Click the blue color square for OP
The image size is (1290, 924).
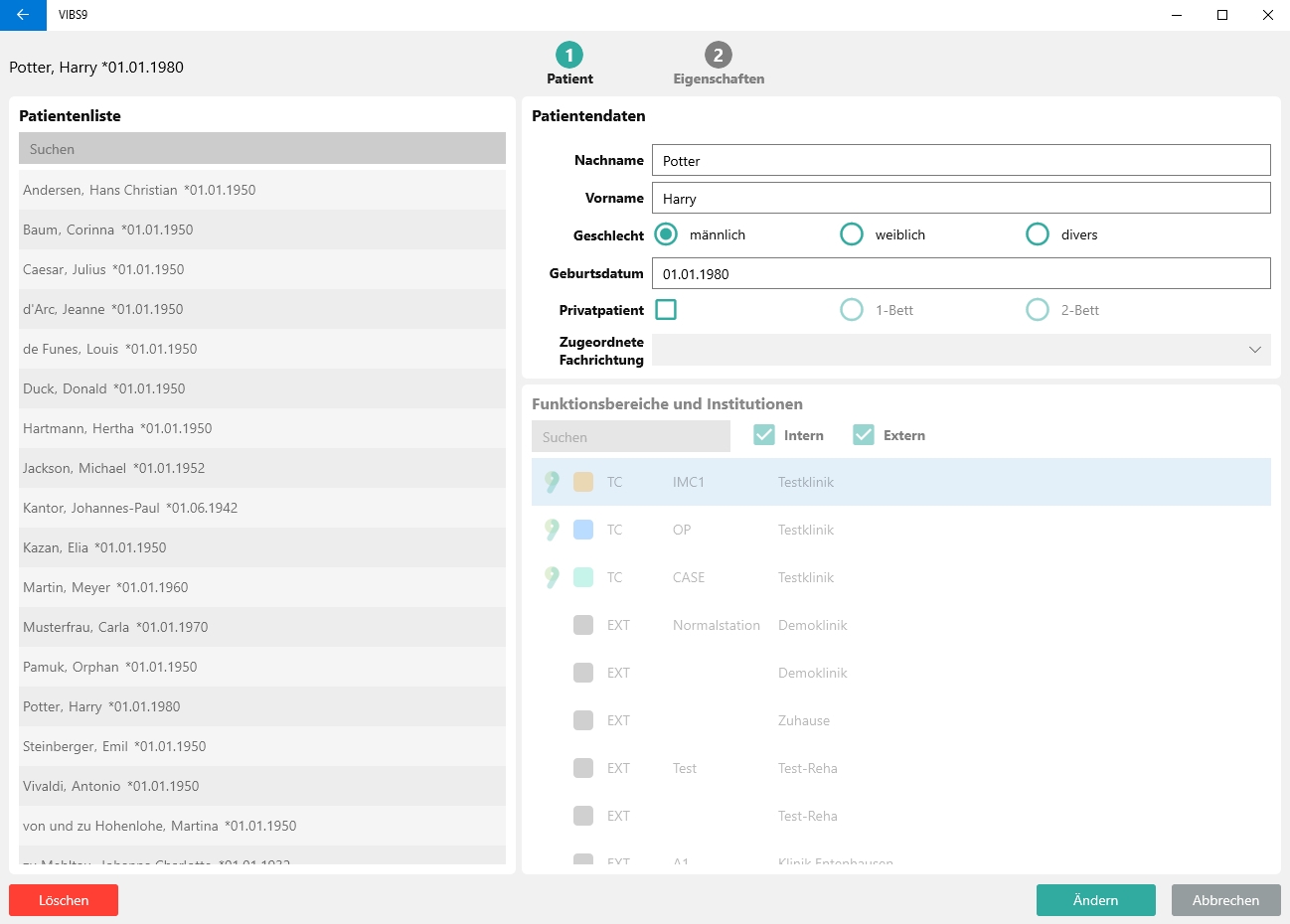coord(583,530)
